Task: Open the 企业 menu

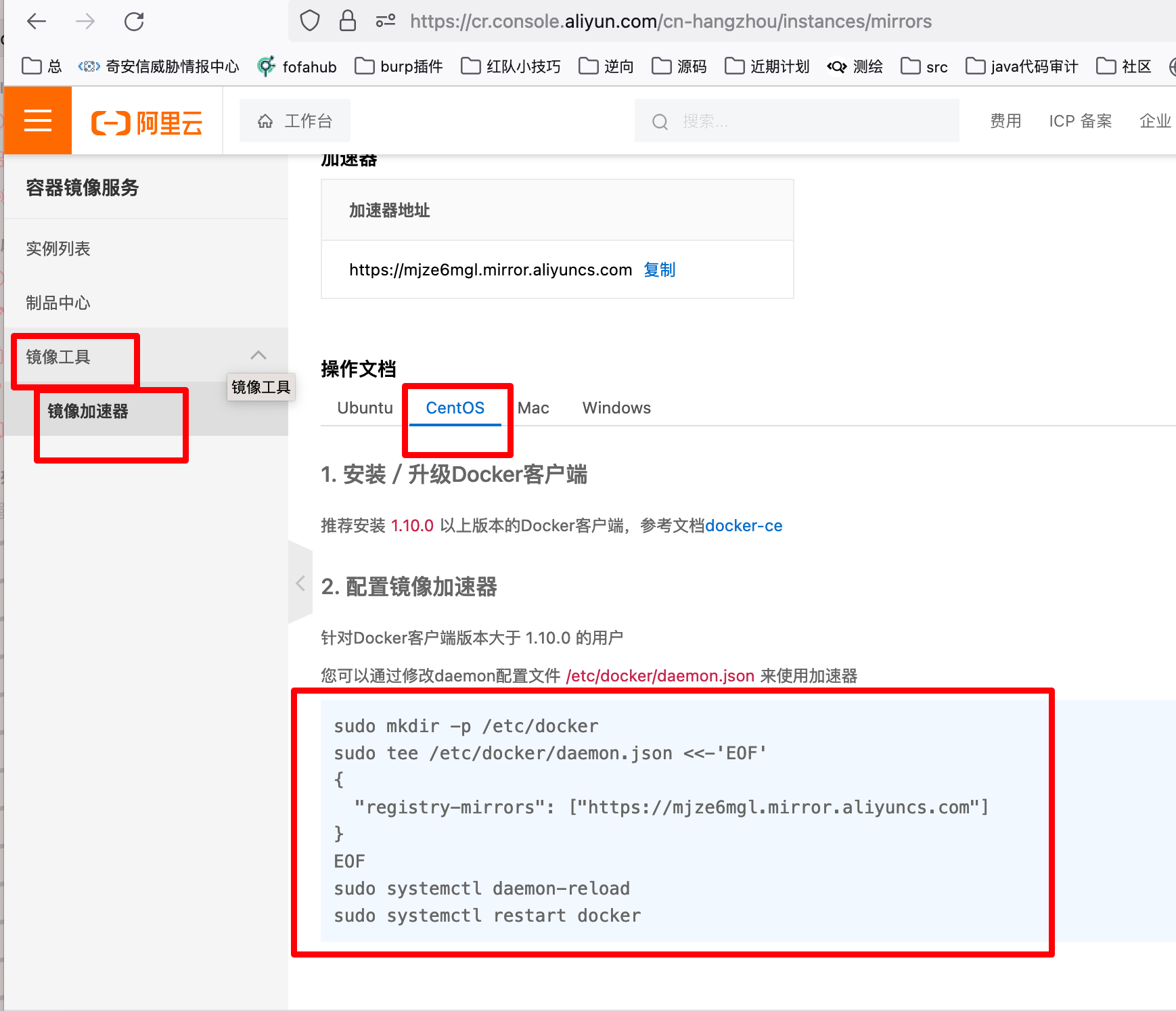Action: 1156,120
